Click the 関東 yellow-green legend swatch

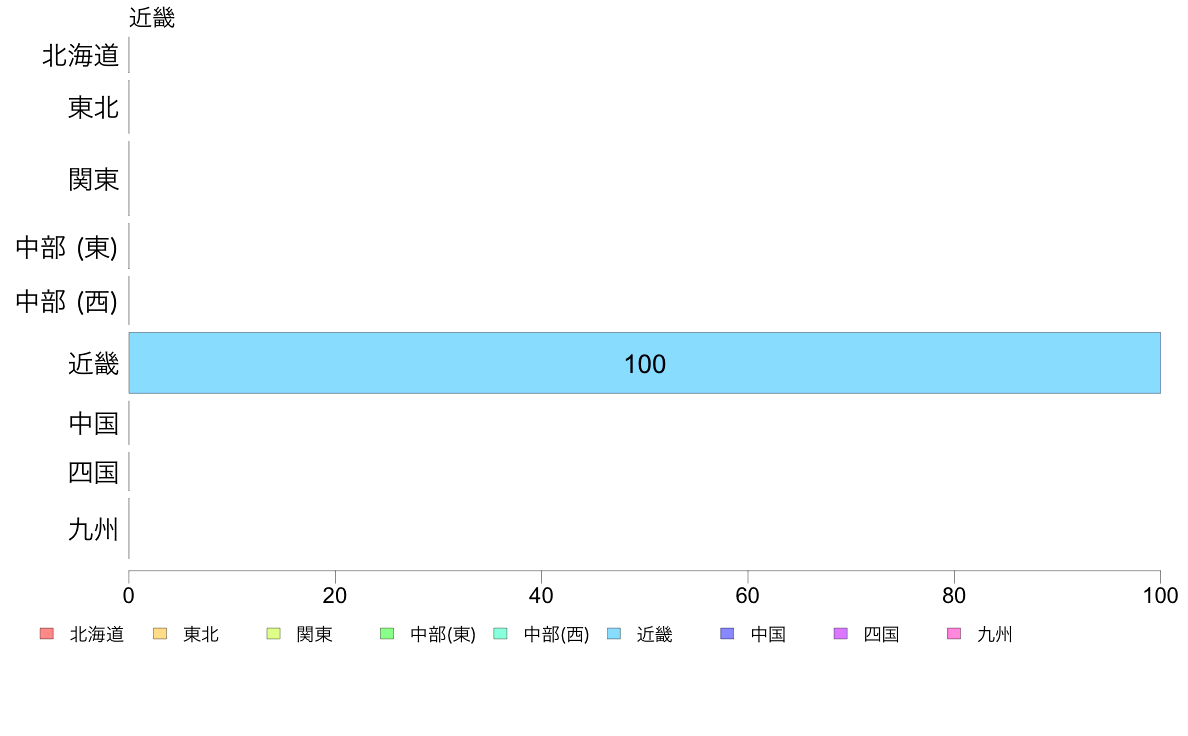click(x=274, y=634)
